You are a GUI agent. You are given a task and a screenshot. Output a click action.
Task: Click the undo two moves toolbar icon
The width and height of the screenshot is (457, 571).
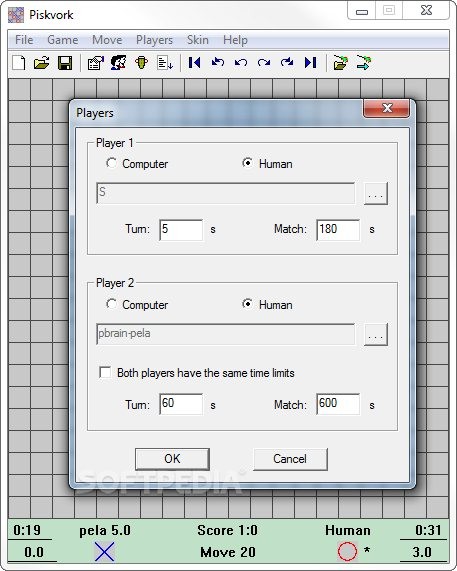(218, 63)
